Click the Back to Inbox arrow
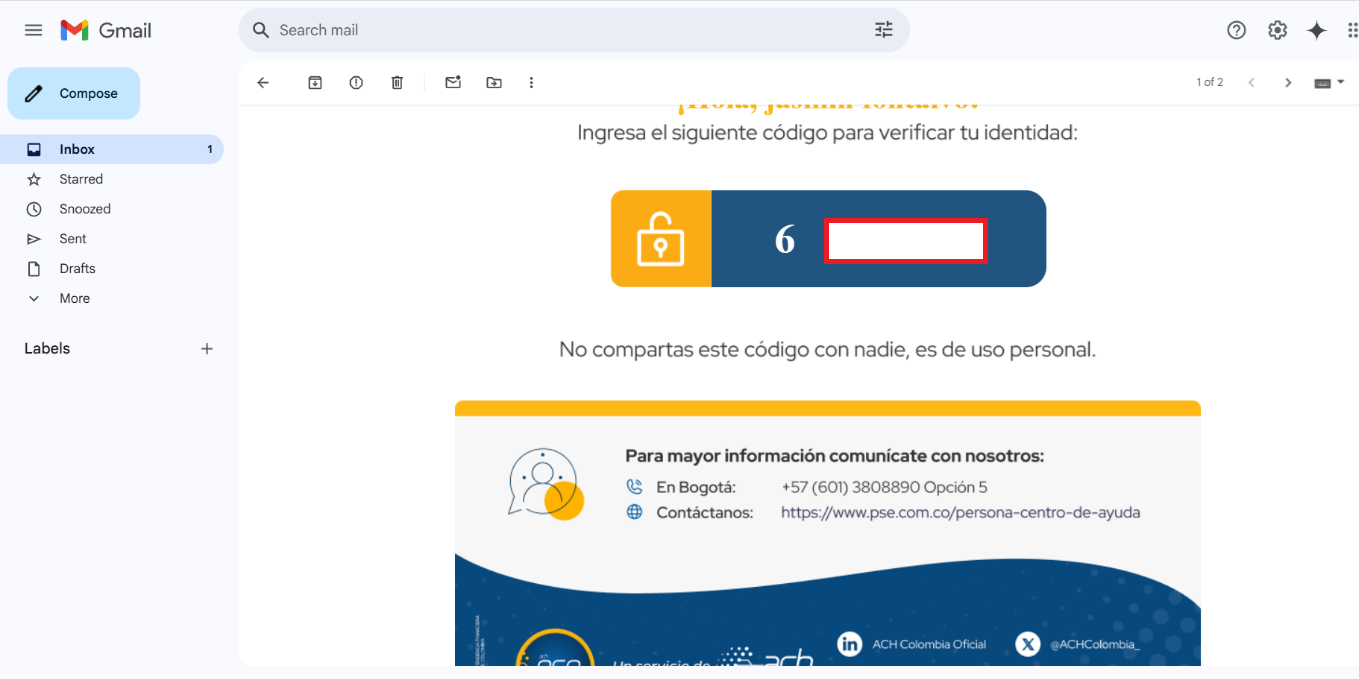 coord(263,83)
